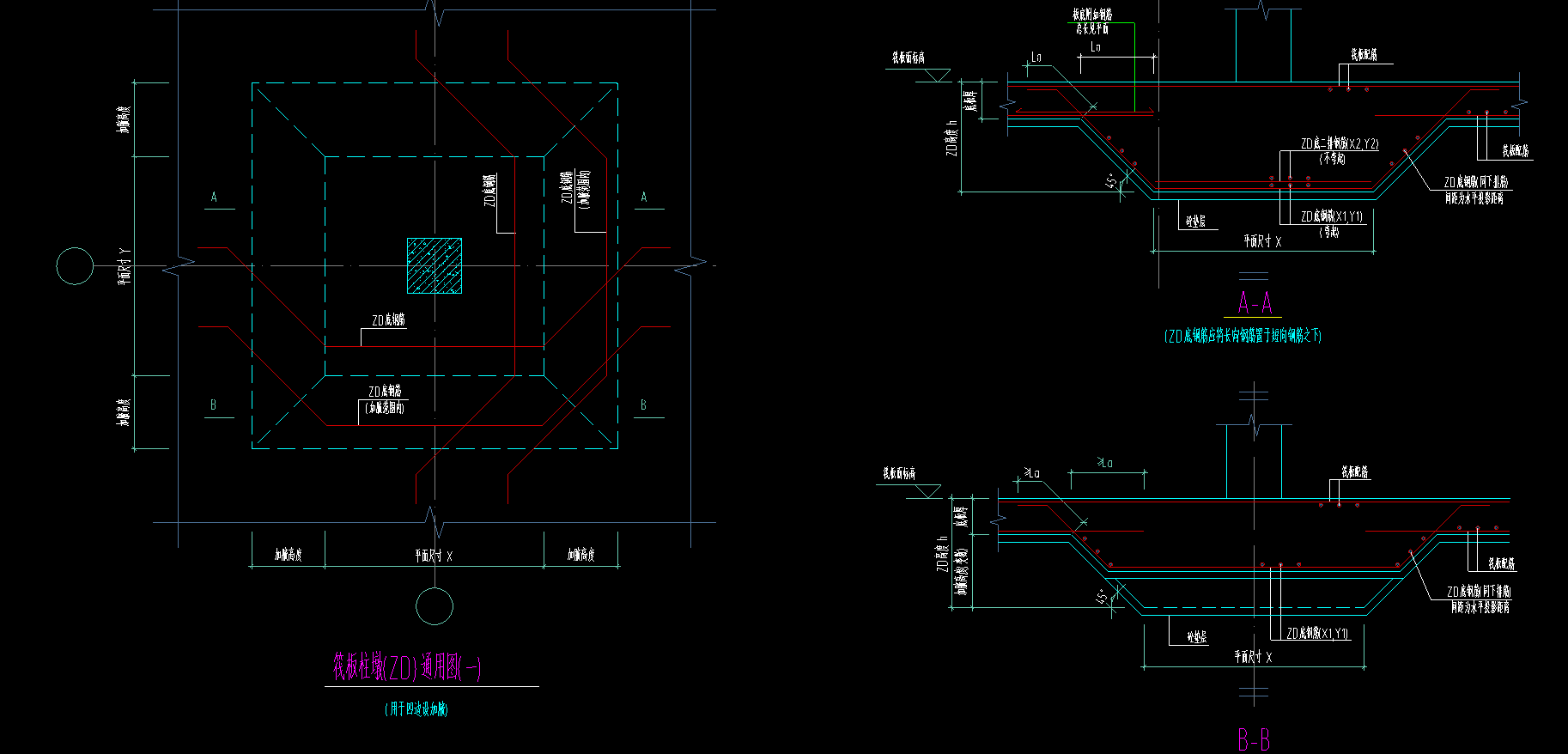Select upper 筏板配筋 label in section A-A
The image size is (1568, 754).
tap(1364, 54)
